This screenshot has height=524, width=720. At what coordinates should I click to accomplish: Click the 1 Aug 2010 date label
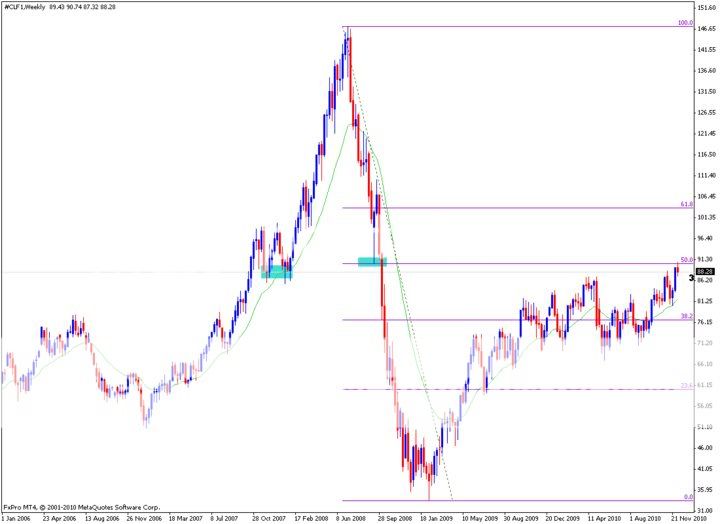pos(645,518)
